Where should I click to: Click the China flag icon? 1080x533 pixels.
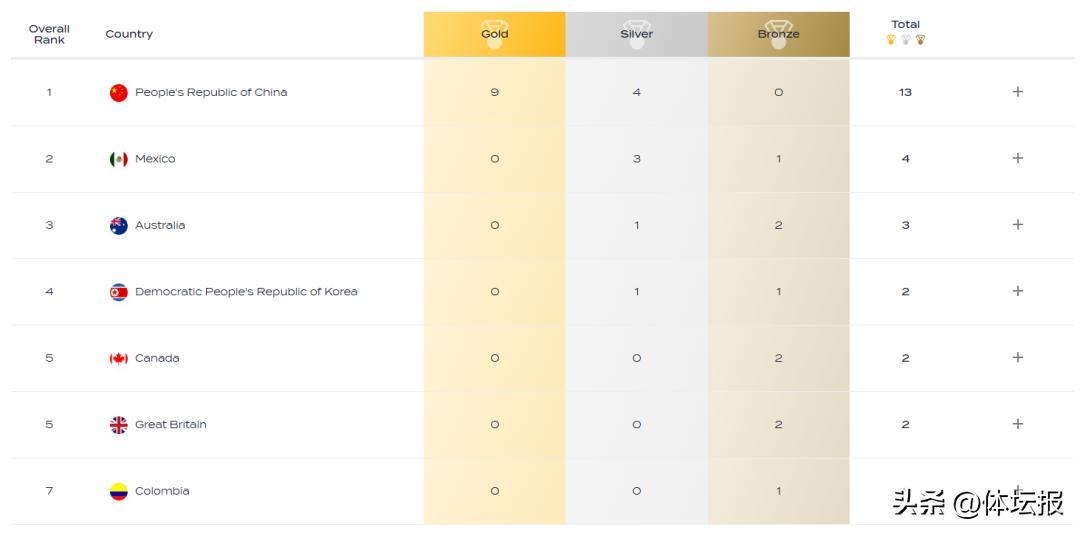click(x=119, y=93)
